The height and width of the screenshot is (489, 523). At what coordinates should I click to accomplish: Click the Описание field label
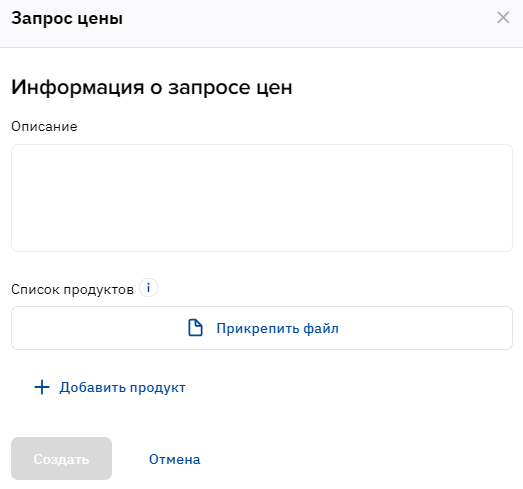click(44, 127)
